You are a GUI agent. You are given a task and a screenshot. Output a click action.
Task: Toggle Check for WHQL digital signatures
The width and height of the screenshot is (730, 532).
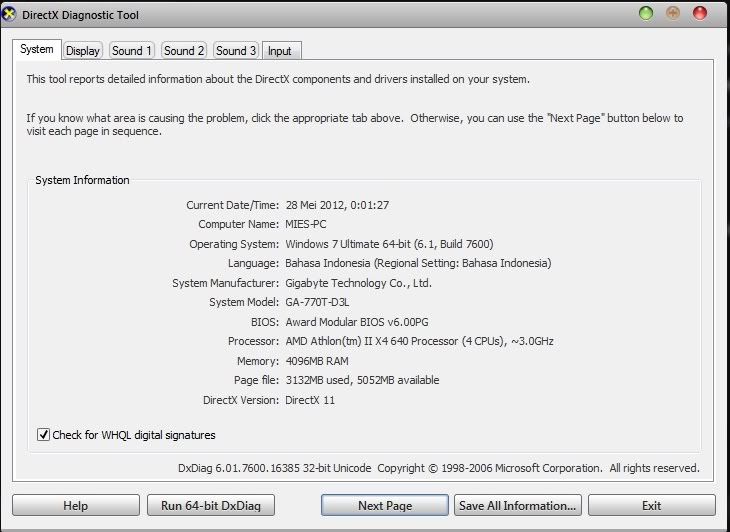[x=43, y=435]
